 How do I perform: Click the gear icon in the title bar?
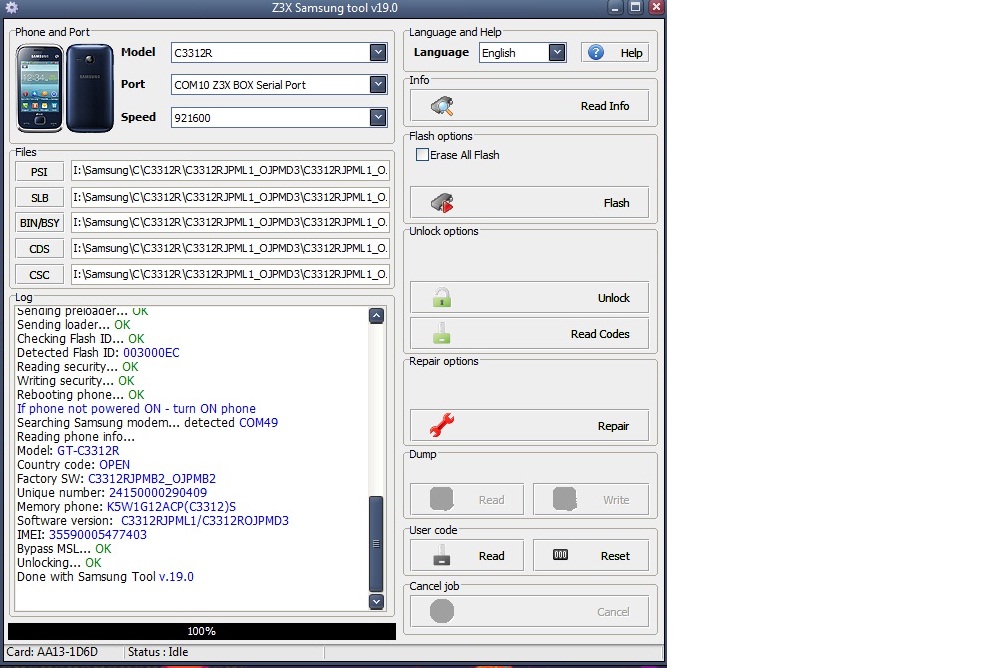[x=11, y=8]
